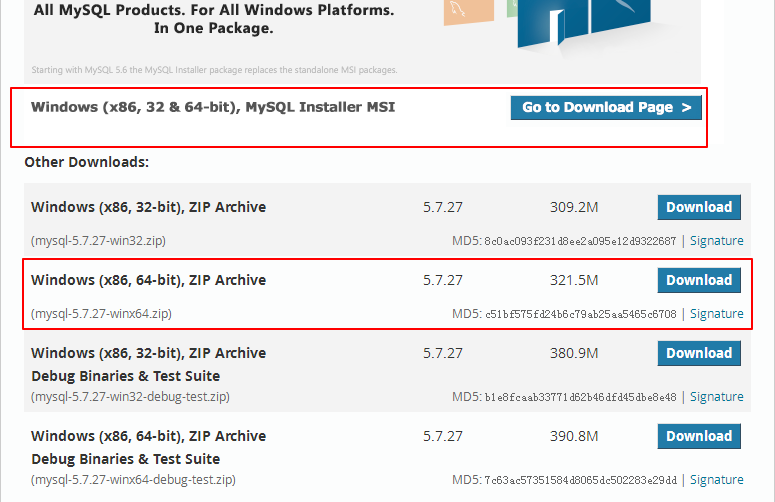Image resolution: width=775 pixels, height=502 pixels.
Task: Select file name (mysql-5.7.27-winx64-debug-test.zip)
Action: point(133,480)
